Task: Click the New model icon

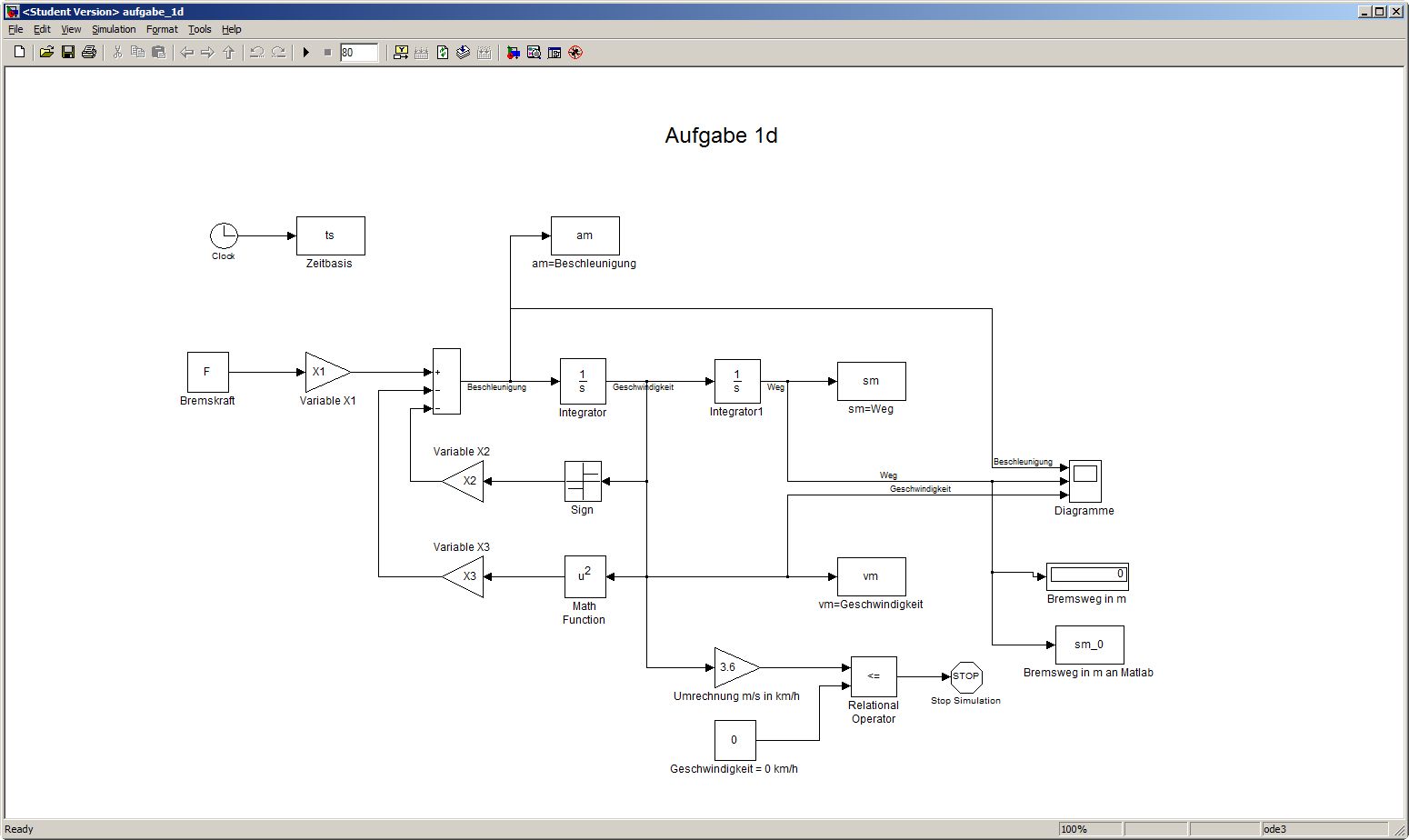Action: click(x=19, y=53)
